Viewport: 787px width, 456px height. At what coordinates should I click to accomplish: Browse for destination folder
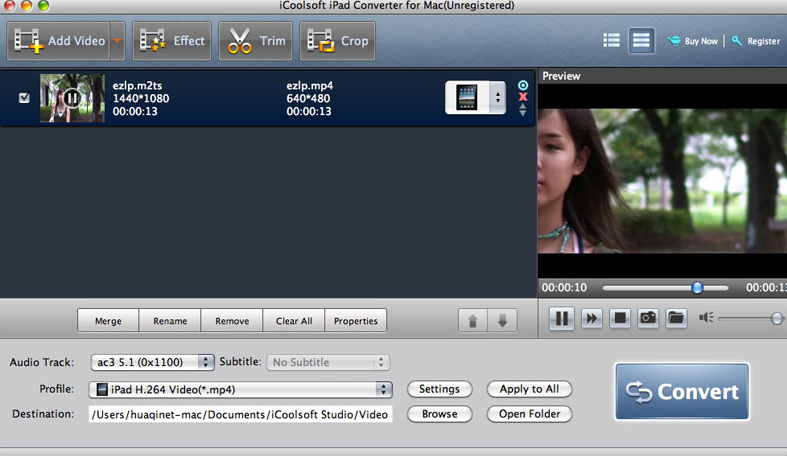pyautogui.click(x=439, y=414)
